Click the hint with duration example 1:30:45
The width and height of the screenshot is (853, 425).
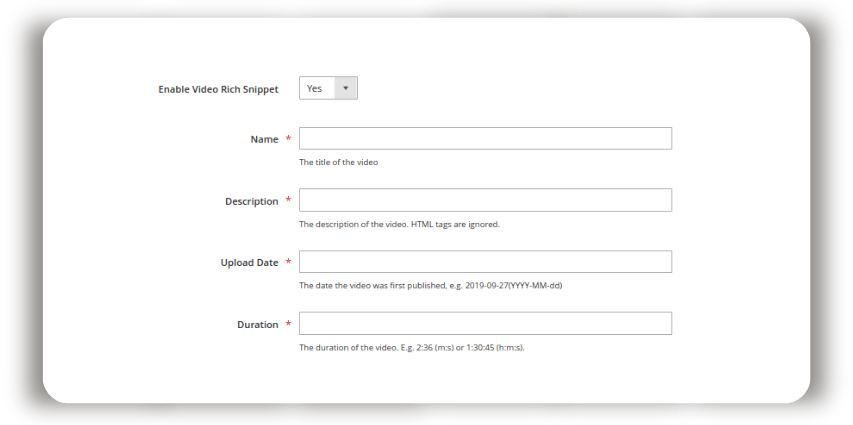pos(412,347)
